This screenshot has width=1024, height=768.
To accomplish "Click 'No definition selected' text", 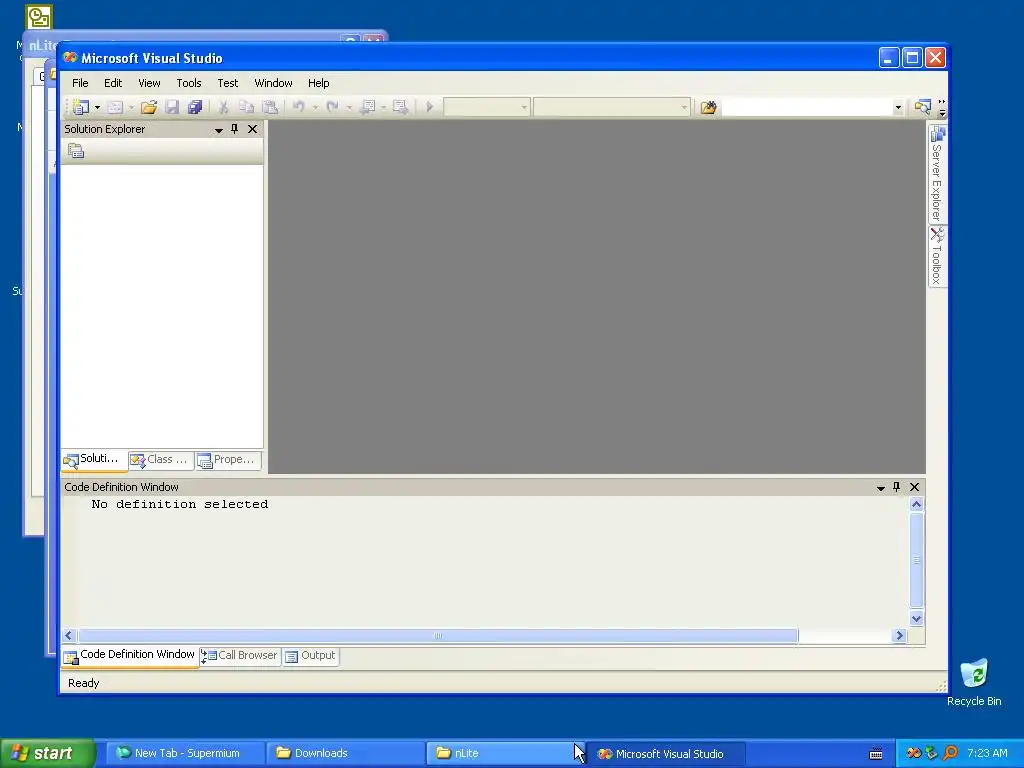I will click(180, 504).
